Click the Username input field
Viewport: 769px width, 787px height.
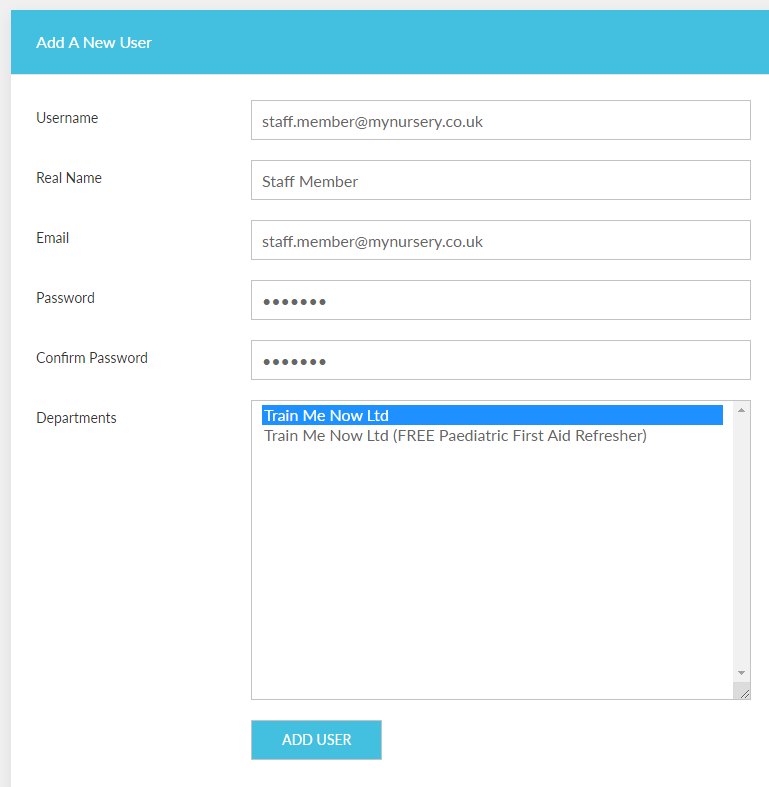[x=500, y=120]
